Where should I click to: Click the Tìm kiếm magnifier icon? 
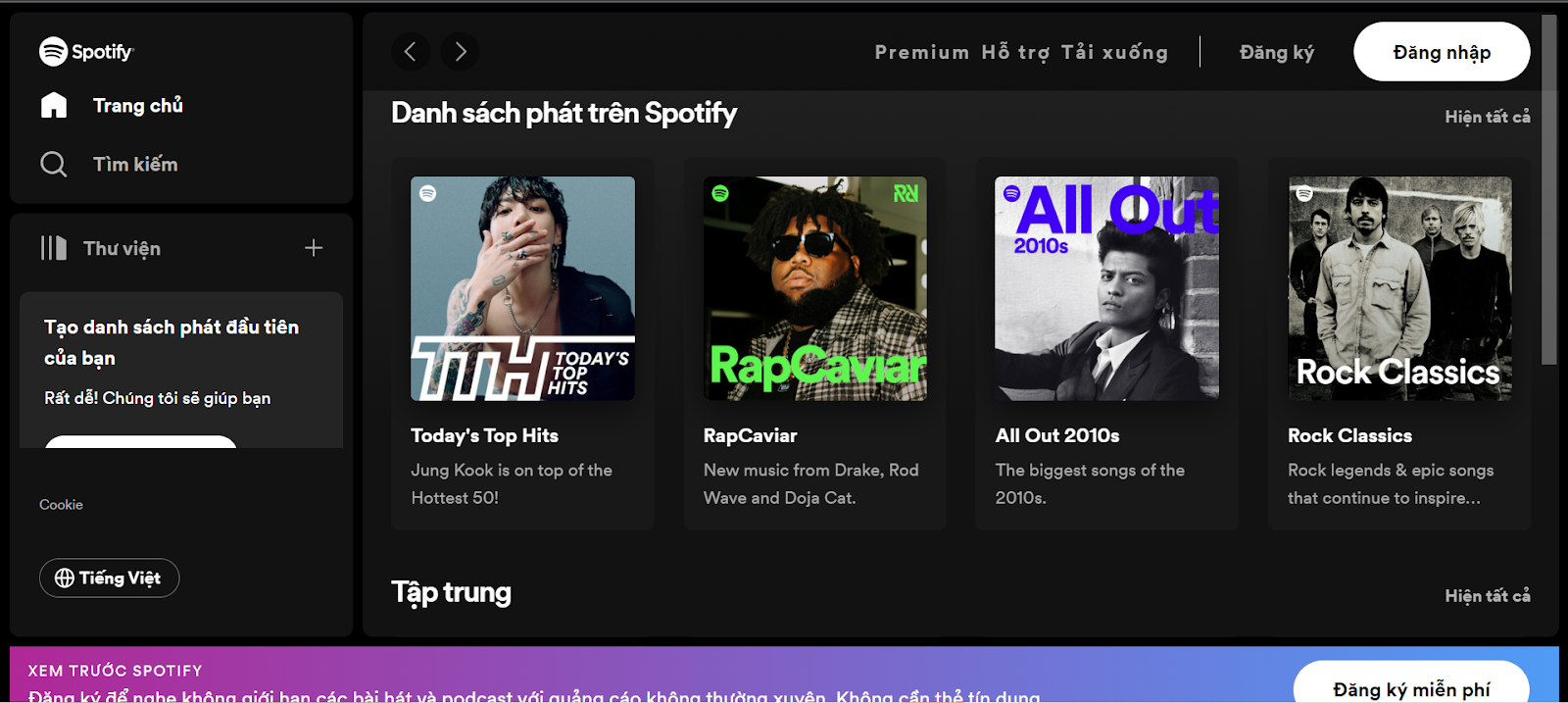click(54, 164)
